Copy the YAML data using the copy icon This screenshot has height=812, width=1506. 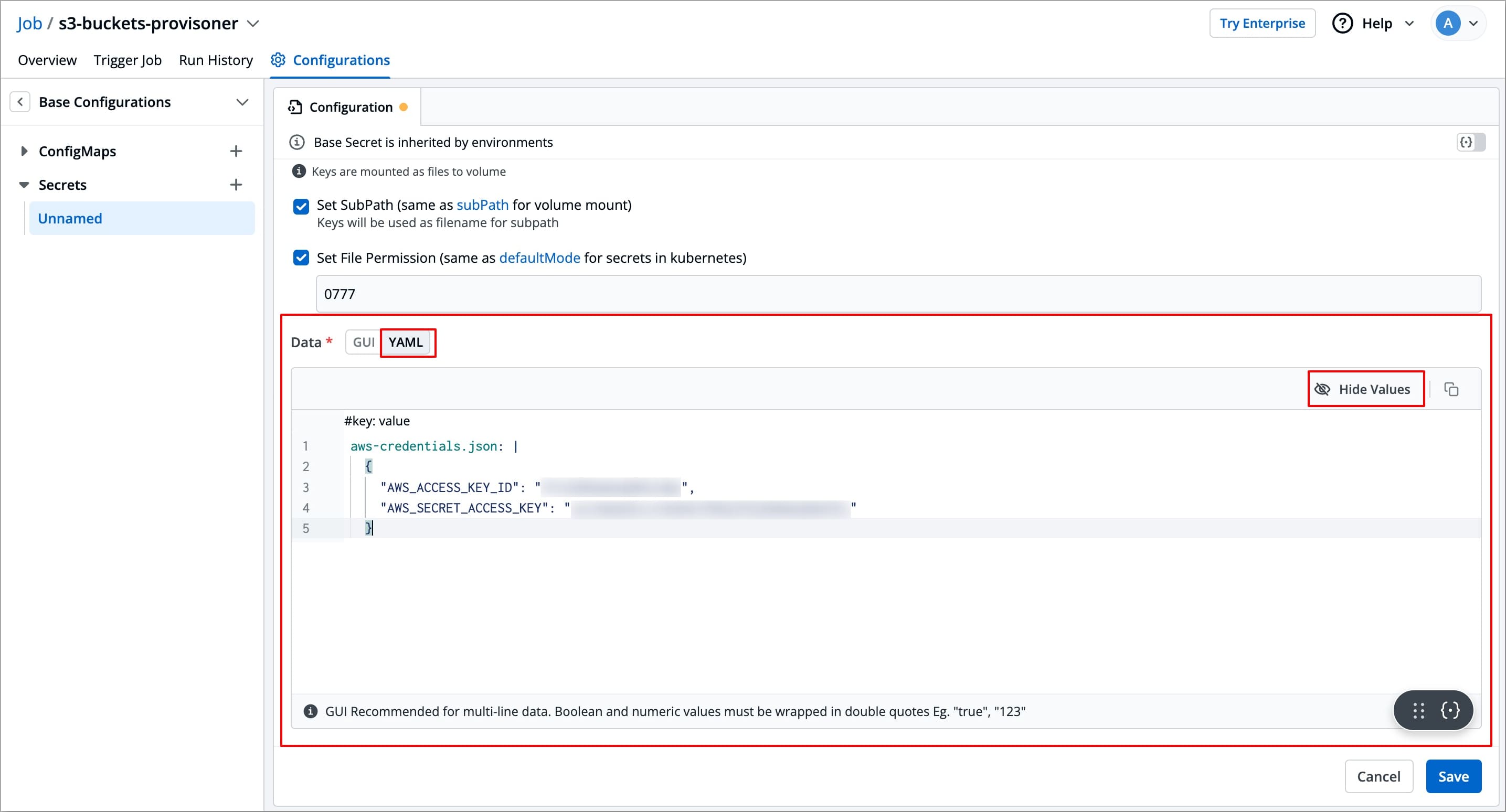point(1452,389)
